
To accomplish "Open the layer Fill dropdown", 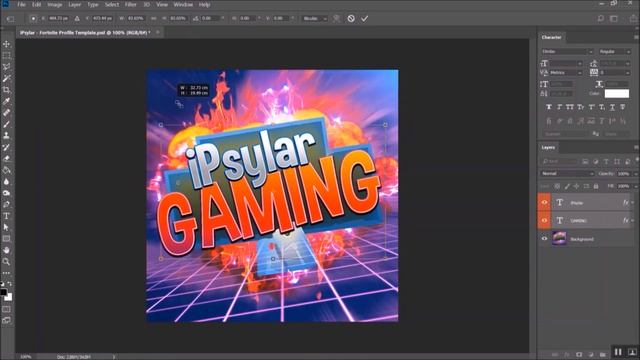I will [636, 186].
